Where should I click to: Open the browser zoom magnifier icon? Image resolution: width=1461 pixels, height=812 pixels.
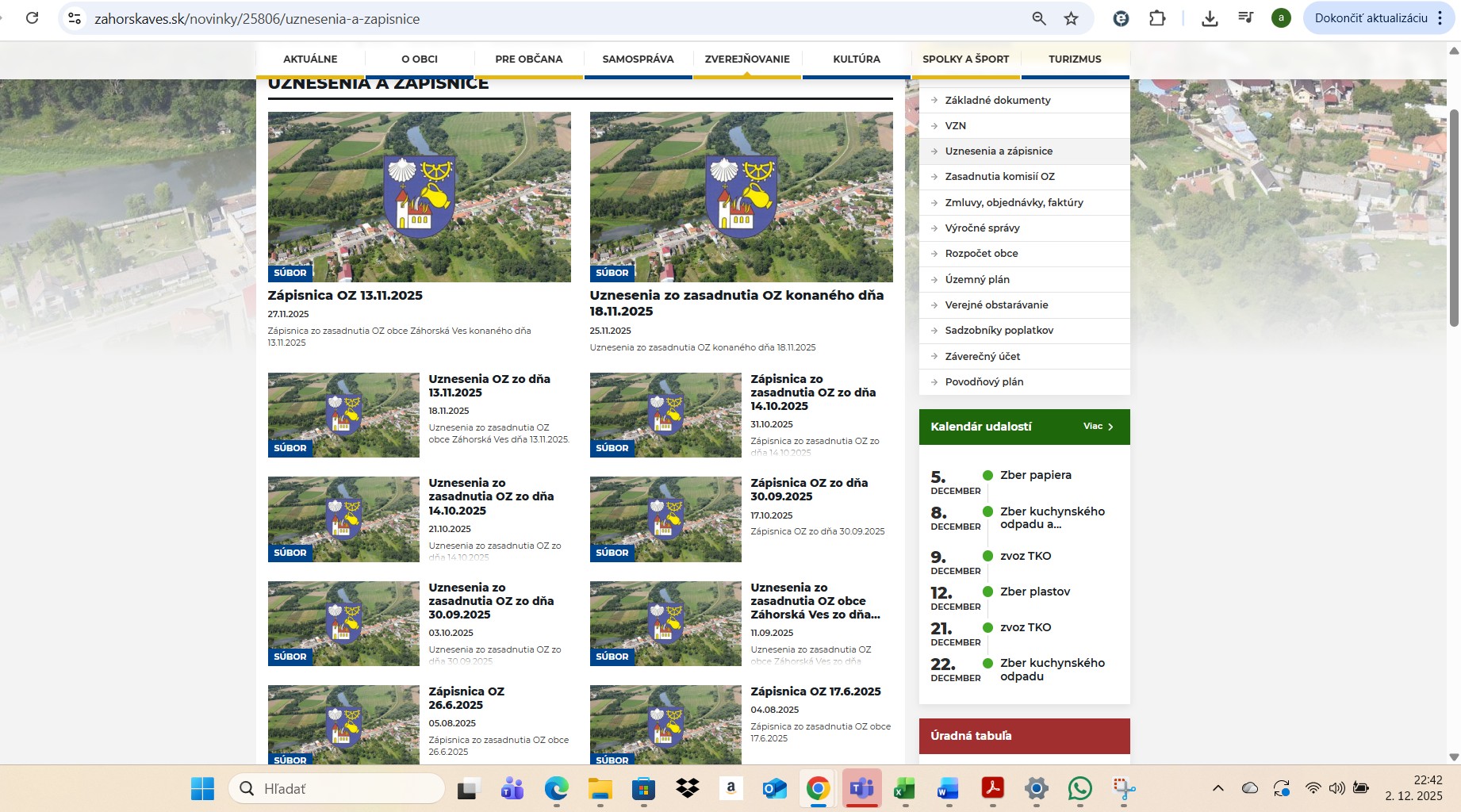click(x=1038, y=18)
